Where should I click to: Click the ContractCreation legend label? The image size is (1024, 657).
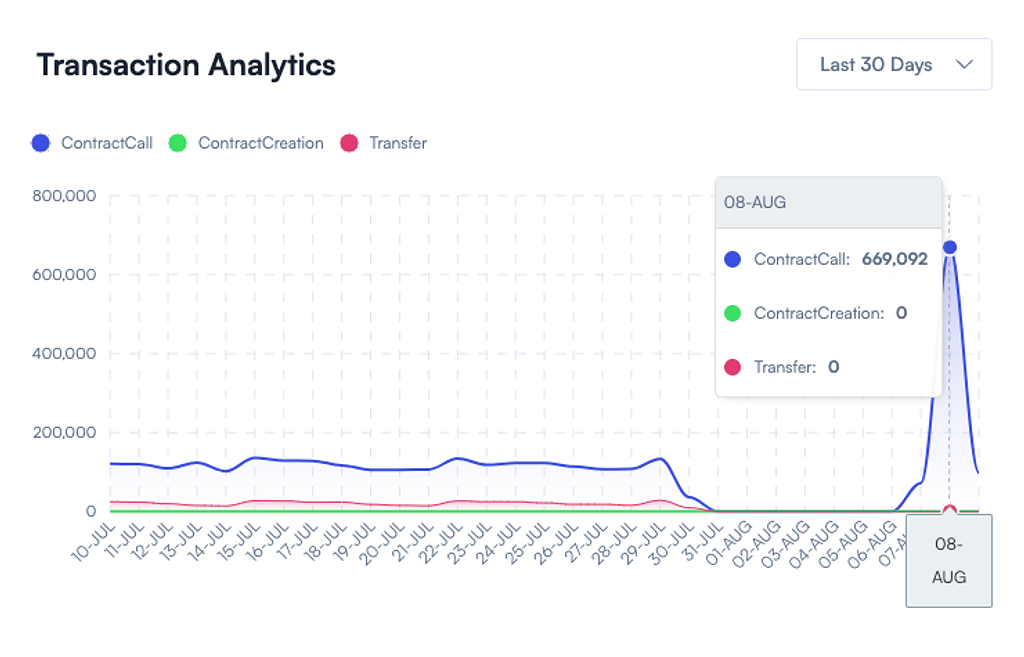click(260, 143)
